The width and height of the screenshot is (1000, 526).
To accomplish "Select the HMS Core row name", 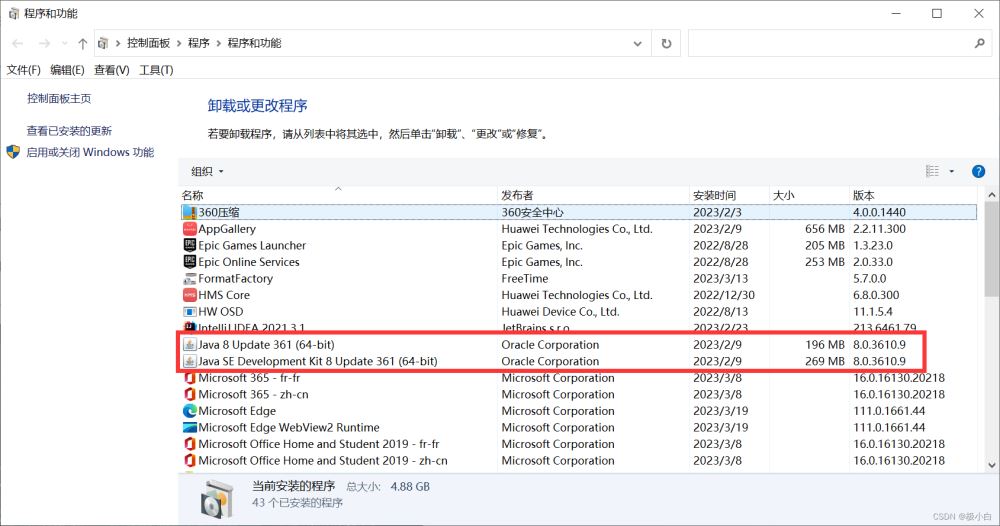I will click(224, 295).
